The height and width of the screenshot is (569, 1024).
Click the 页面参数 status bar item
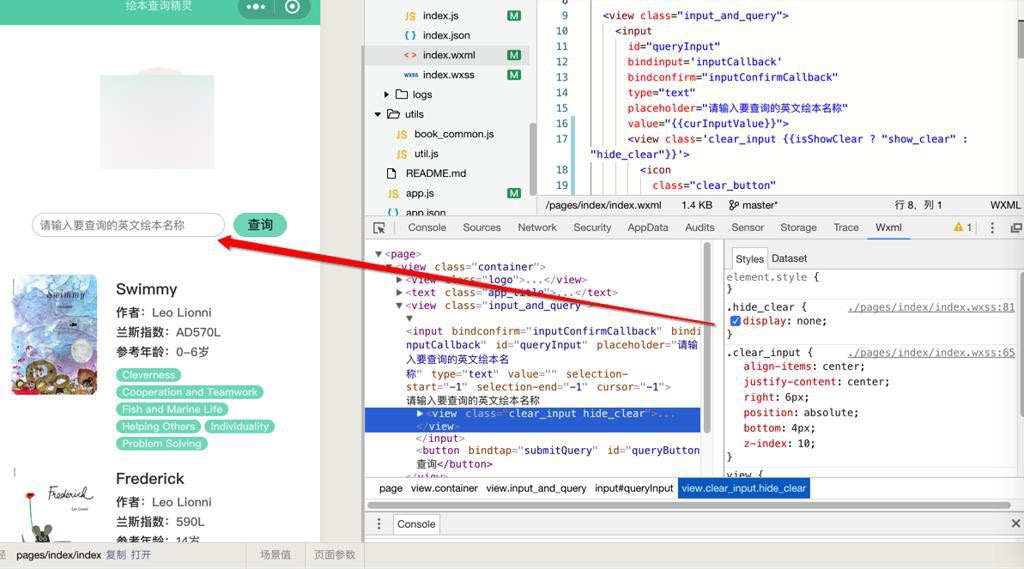coord(334,555)
